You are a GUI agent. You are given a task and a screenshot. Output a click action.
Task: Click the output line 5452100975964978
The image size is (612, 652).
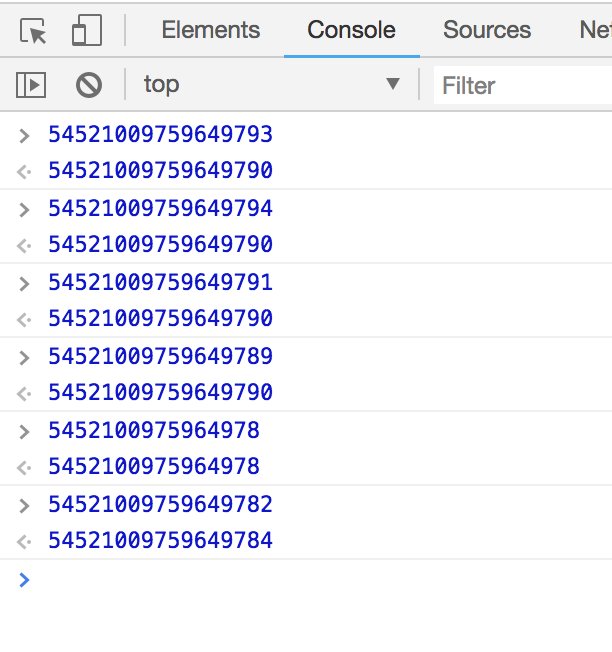click(x=154, y=466)
